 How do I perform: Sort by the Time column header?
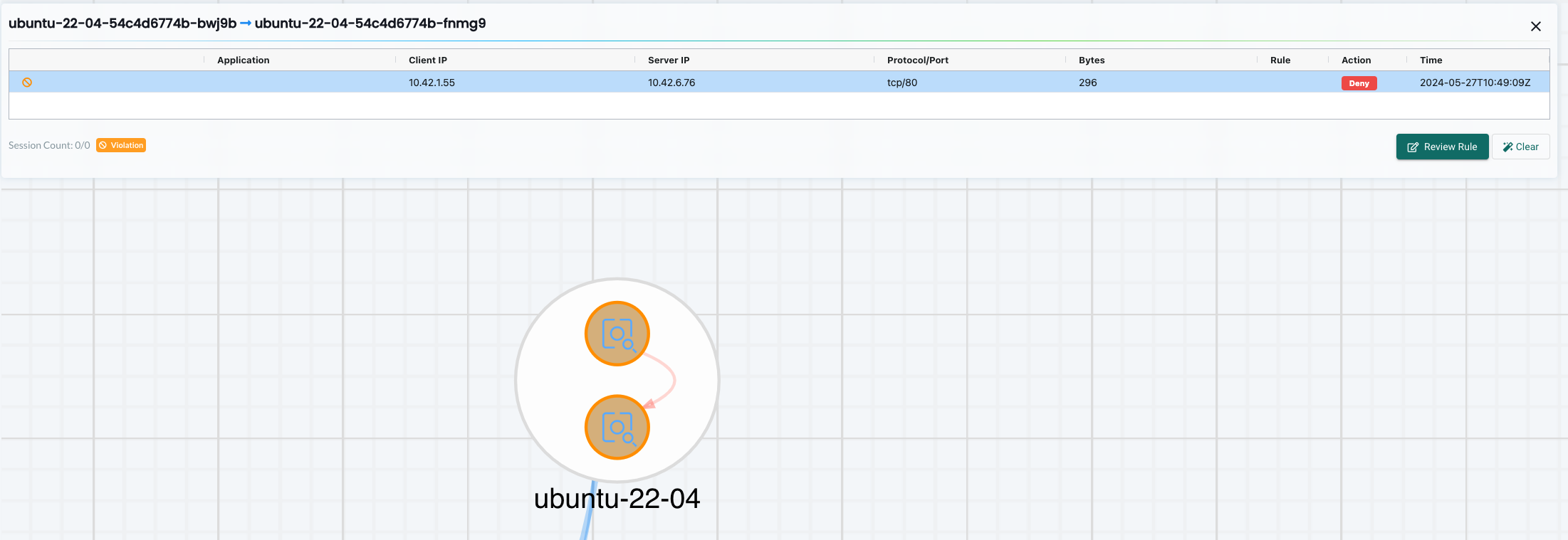coord(1431,60)
